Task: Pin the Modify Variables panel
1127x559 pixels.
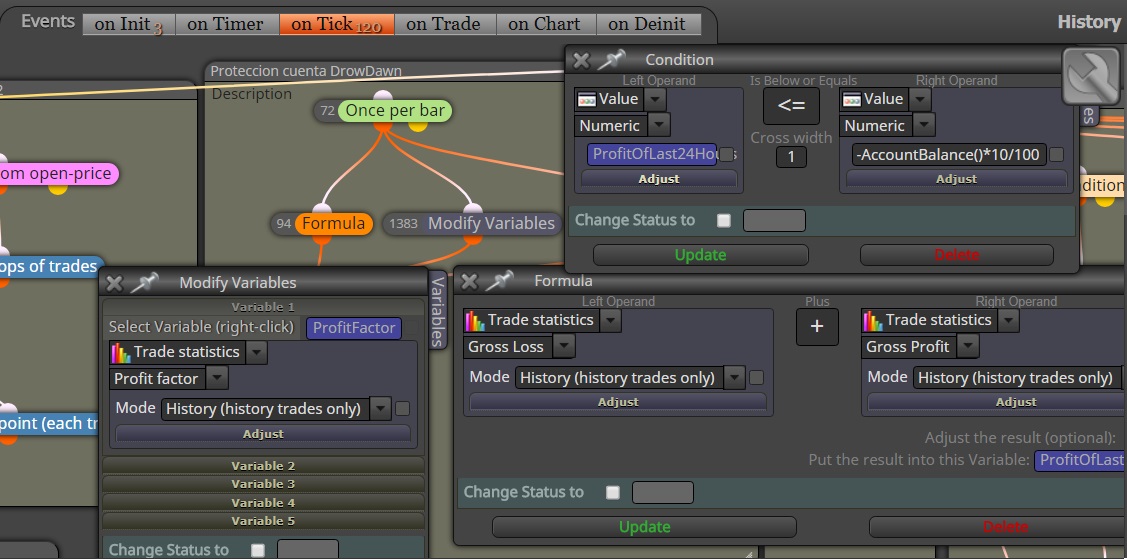Action: (x=144, y=283)
